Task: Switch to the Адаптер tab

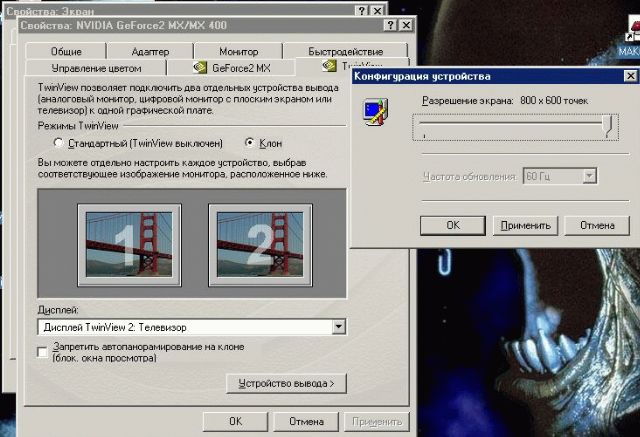Action: click(x=150, y=51)
